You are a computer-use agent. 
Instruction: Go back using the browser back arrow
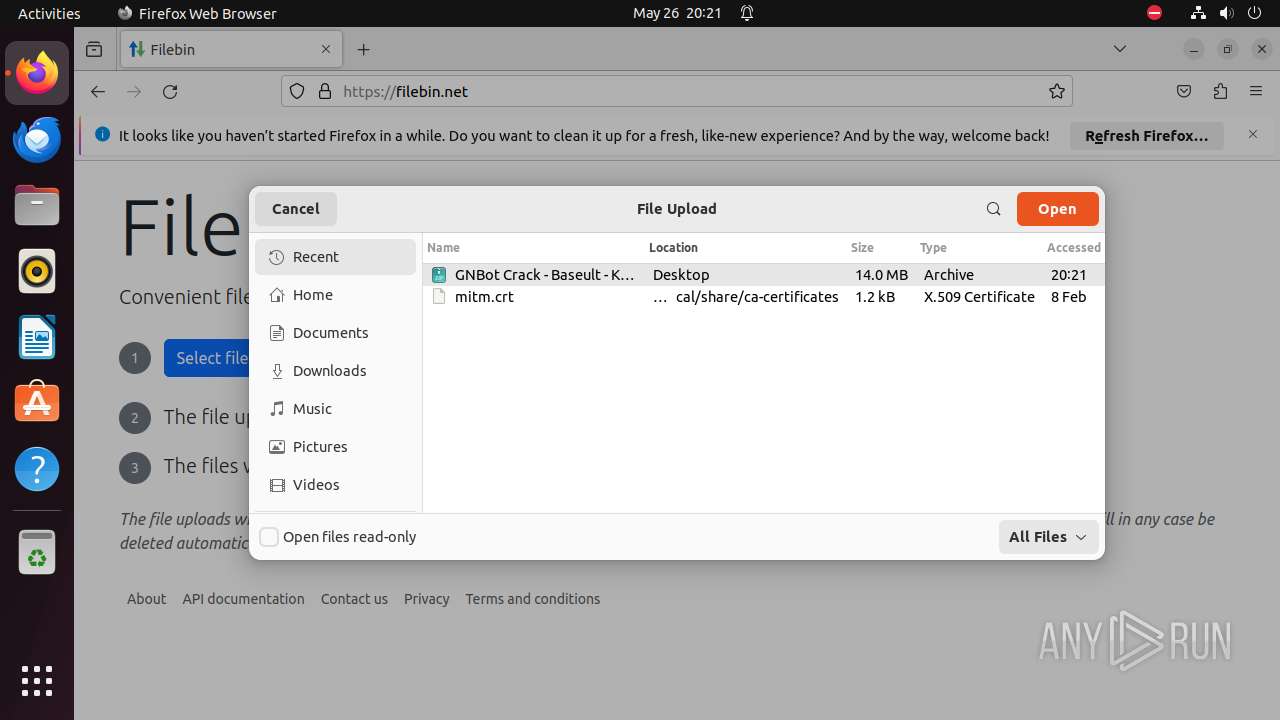[98, 91]
